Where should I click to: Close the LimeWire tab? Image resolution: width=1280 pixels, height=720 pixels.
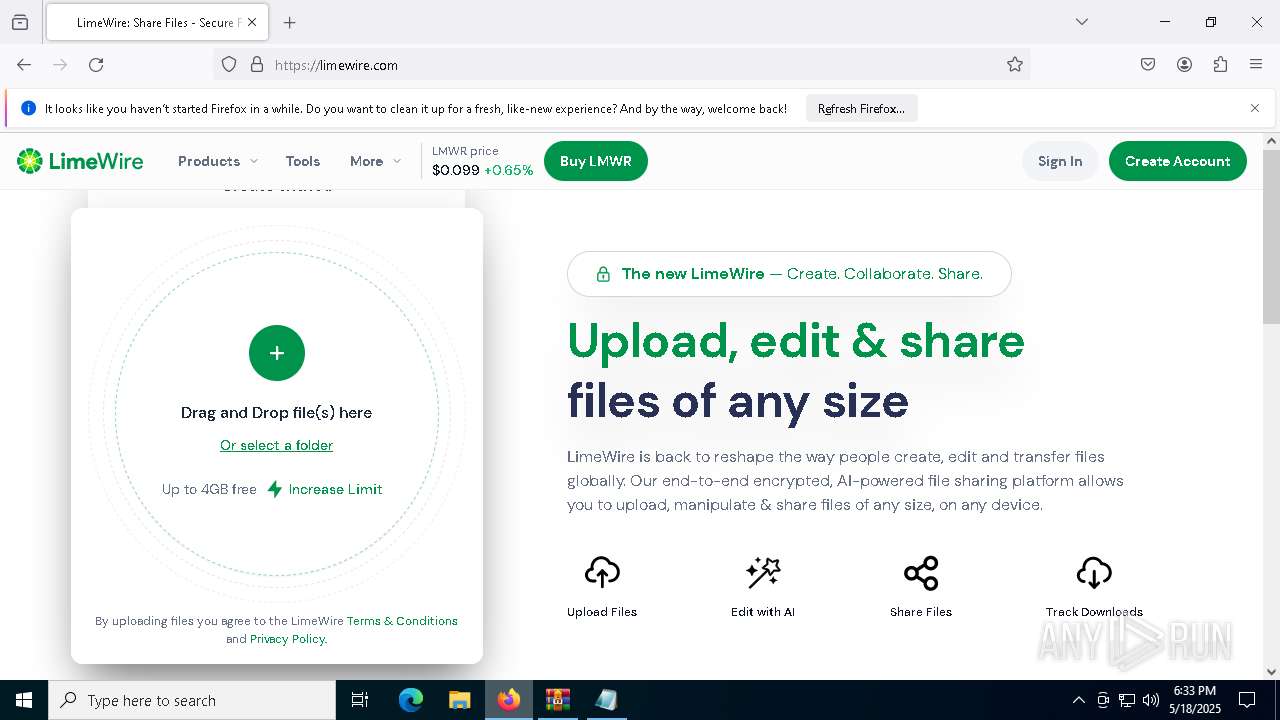pyautogui.click(x=252, y=22)
